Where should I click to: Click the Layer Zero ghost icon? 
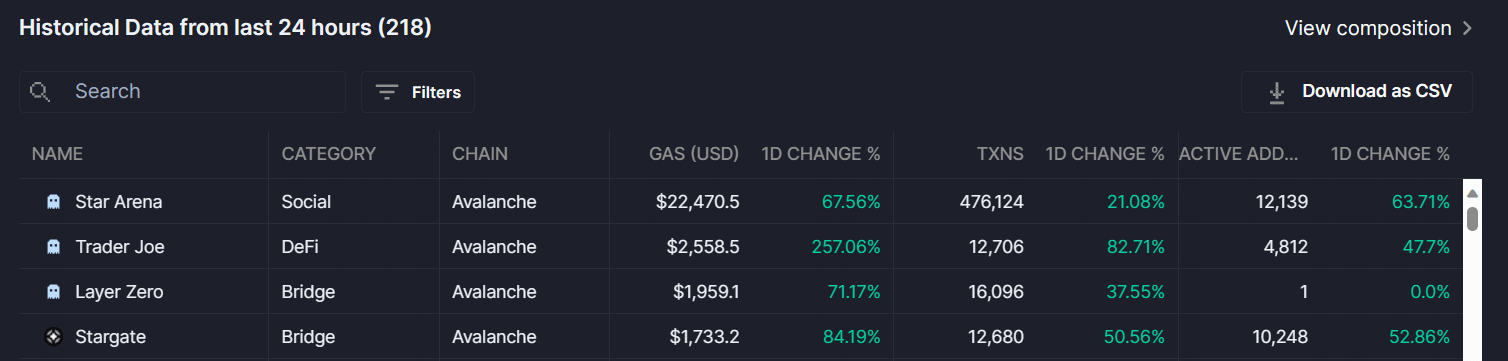click(54, 292)
